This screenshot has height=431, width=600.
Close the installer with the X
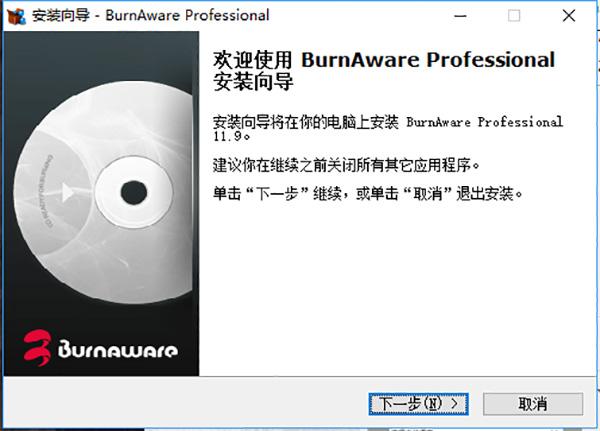pyautogui.click(x=569, y=16)
